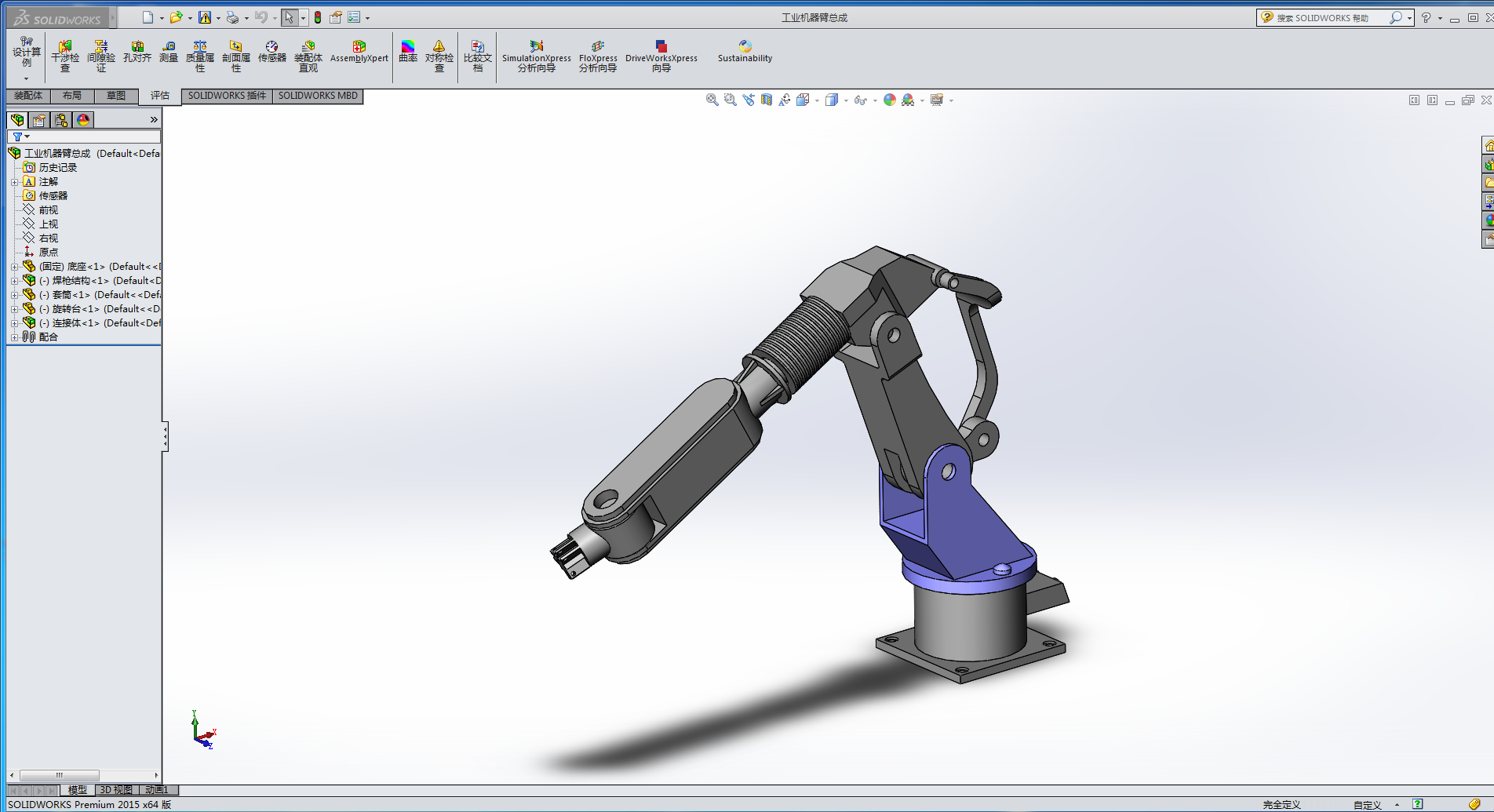1494x812 pixels.
Task: Open View Orientation dropdown arrow
Action: pos(817,100)
